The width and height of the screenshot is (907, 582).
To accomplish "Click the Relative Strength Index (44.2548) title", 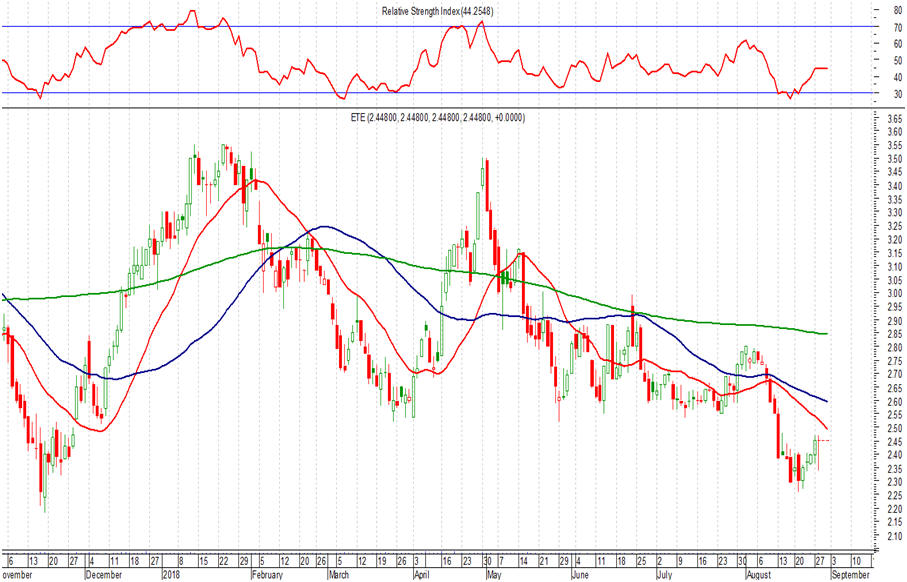I will [x=437, y=11].
